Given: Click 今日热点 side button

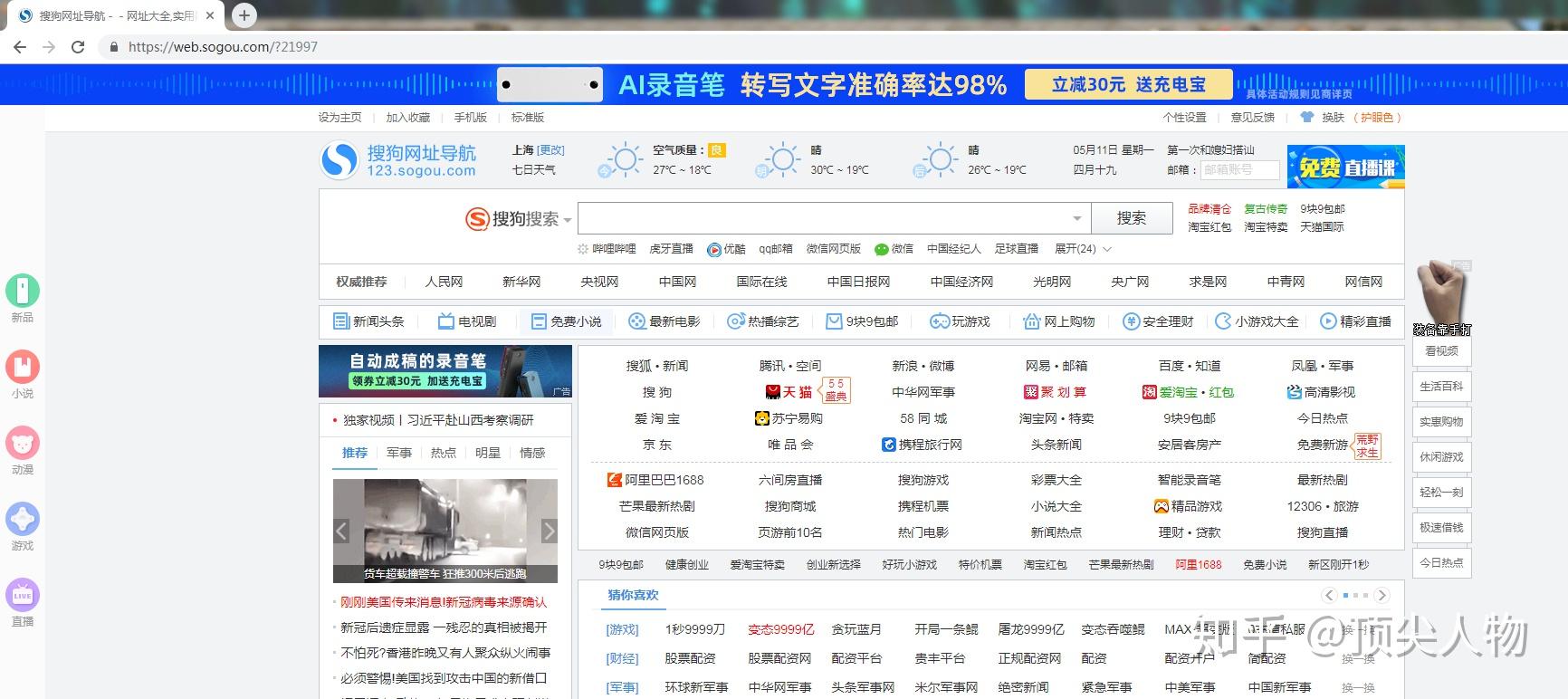Looking at the screenshot, I should (x=1441, y=563).
